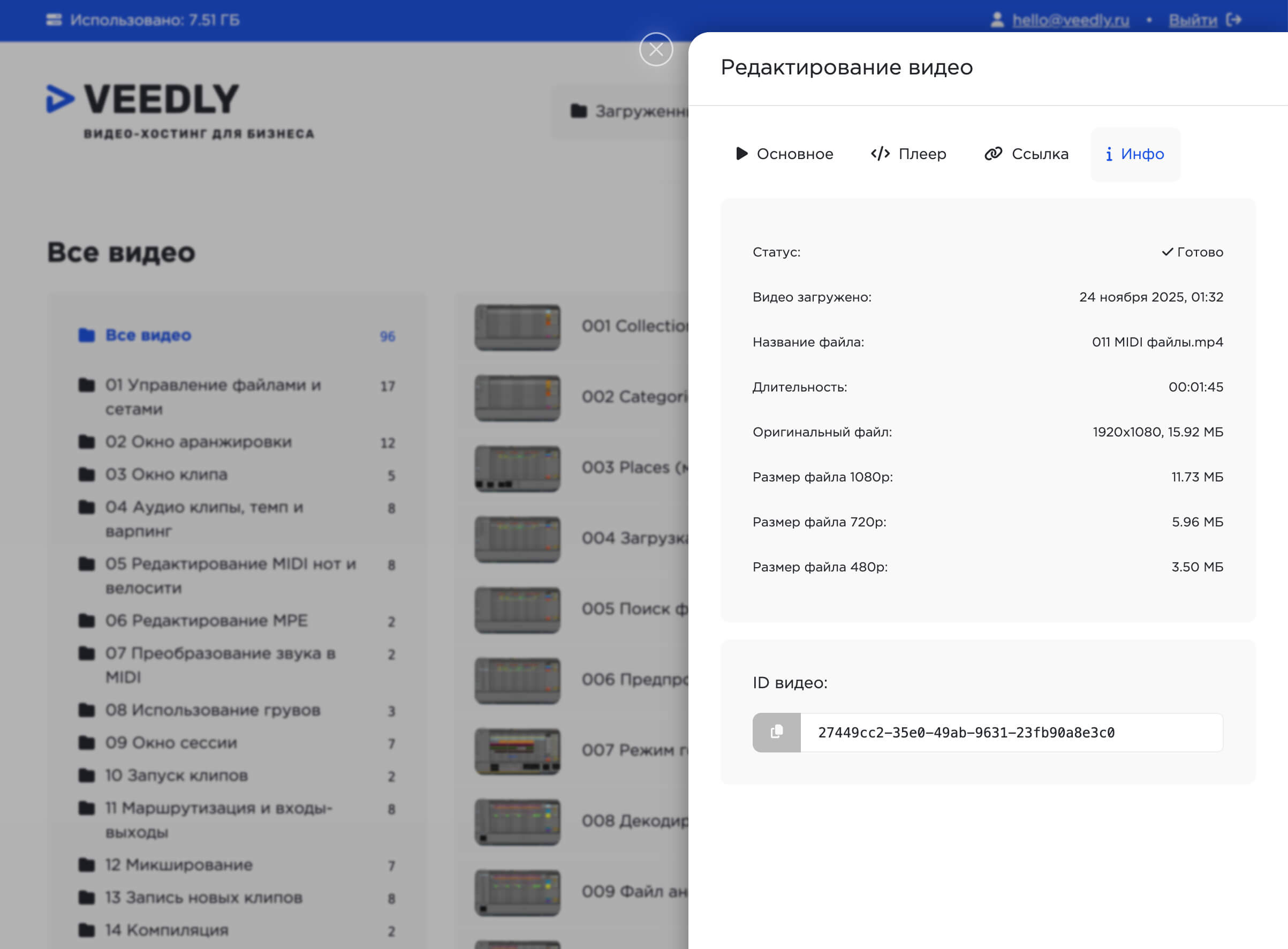Close the video editing panel with X
Screen dimensions: 1288x949
pos(656,49)
